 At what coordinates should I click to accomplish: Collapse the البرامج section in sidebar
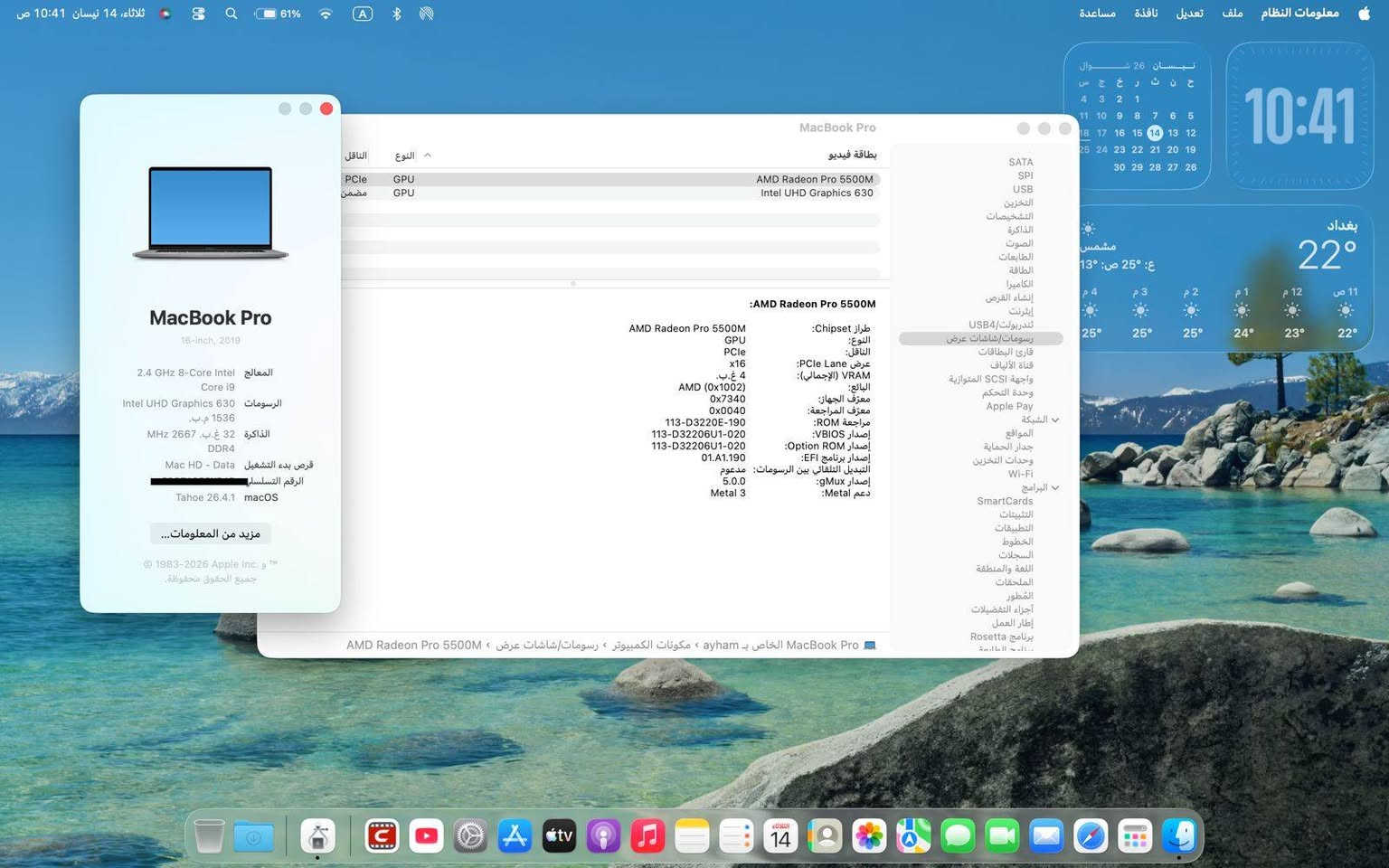[1055, 487]
